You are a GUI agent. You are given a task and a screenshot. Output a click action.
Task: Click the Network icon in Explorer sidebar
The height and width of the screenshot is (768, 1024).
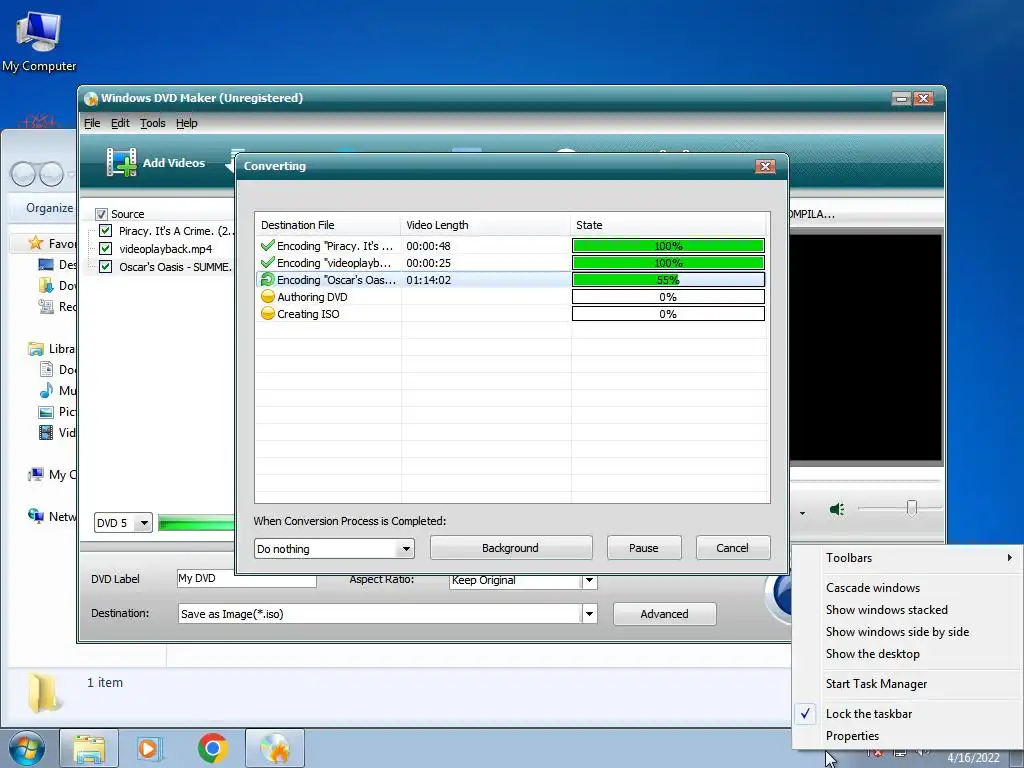(x=36, y=516)
